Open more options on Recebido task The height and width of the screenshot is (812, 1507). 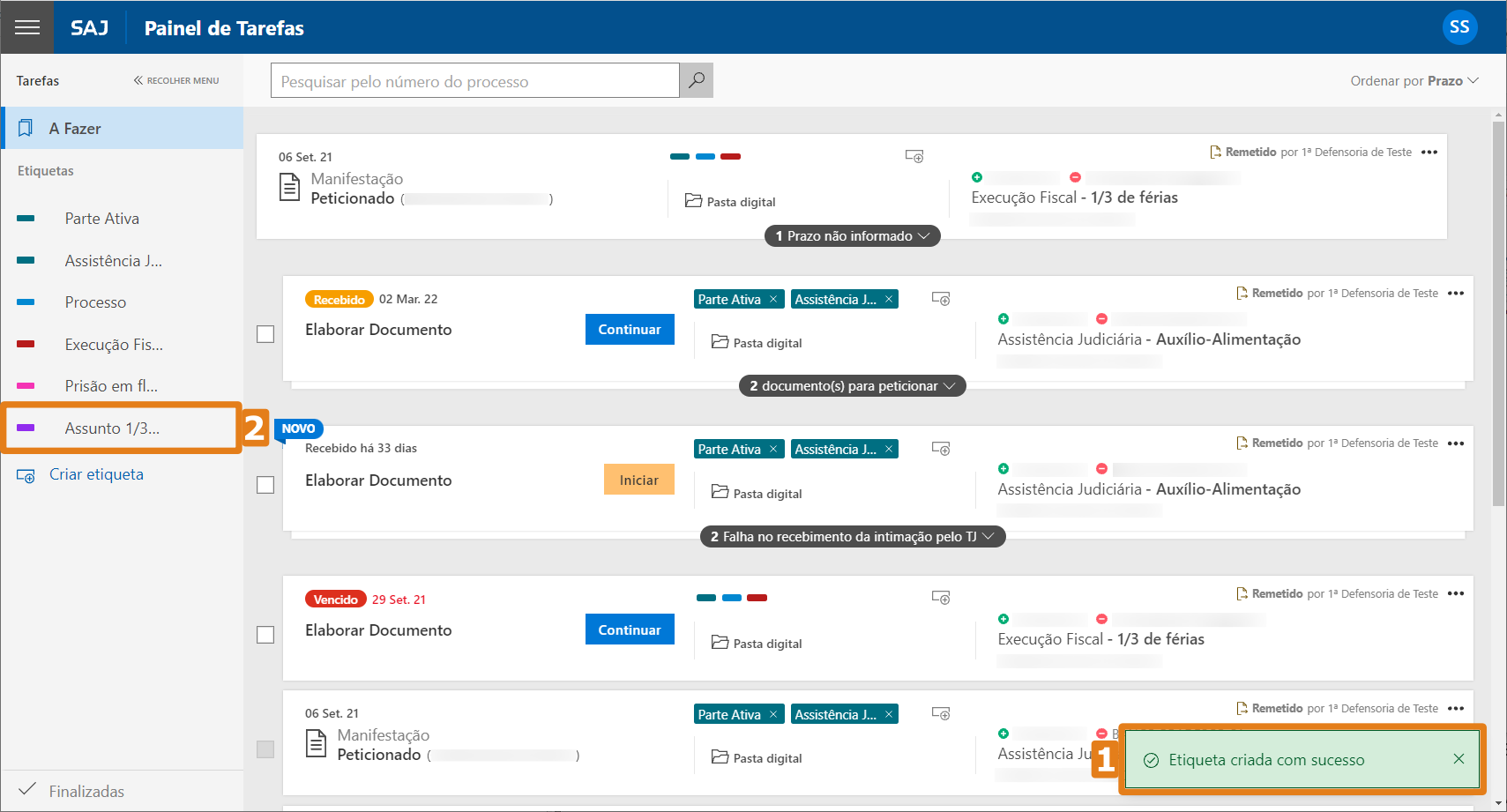click(1456, 294)
